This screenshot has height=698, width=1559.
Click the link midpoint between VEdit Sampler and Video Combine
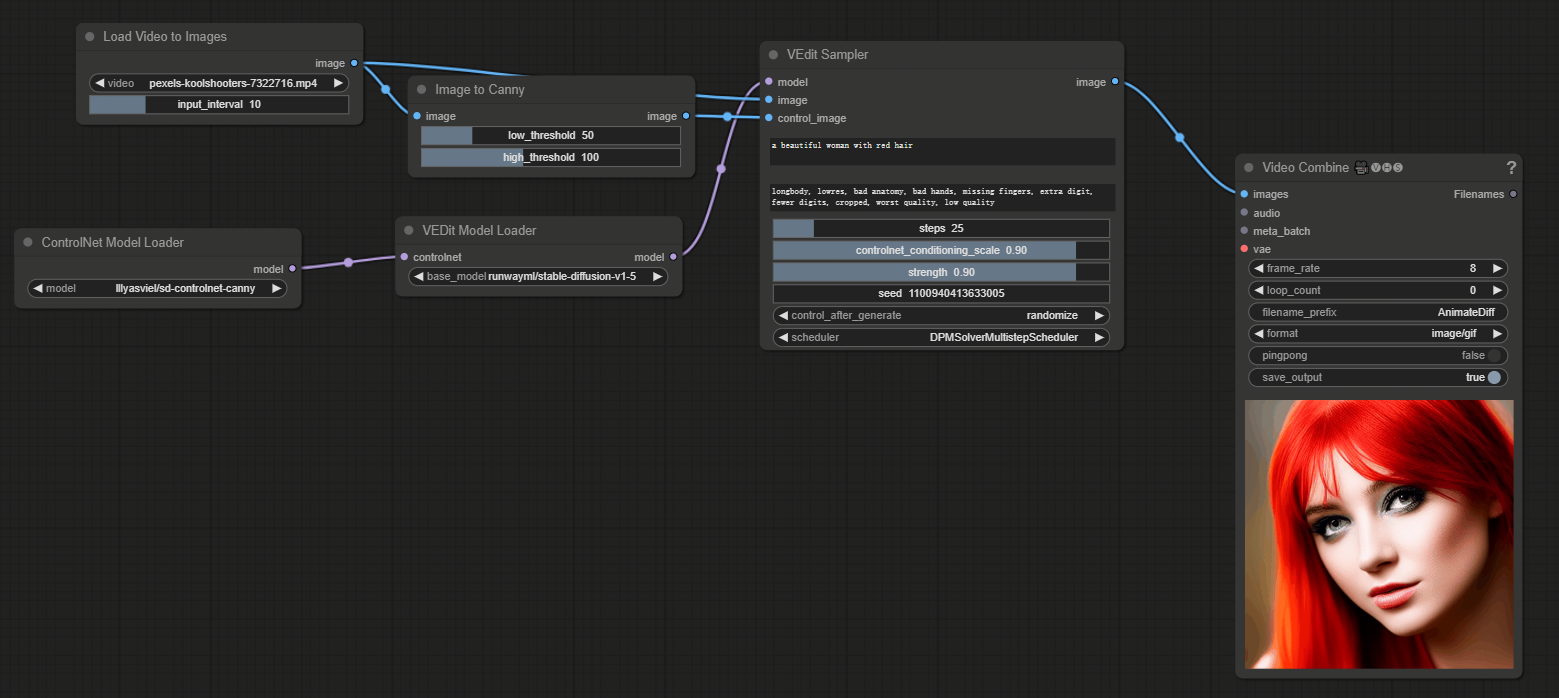coord(1180,138)
